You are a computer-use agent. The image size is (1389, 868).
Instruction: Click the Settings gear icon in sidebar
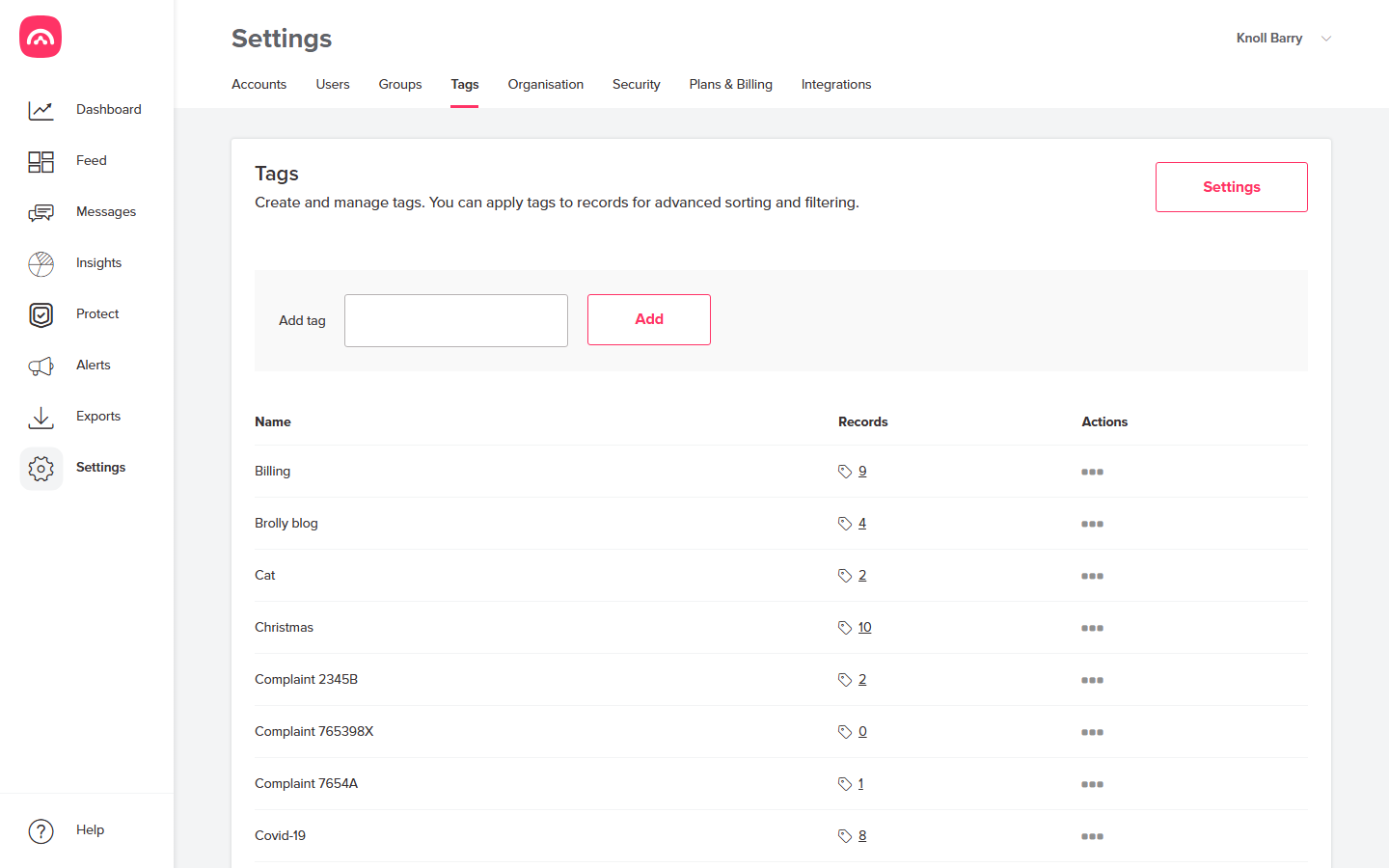[41, 468]
